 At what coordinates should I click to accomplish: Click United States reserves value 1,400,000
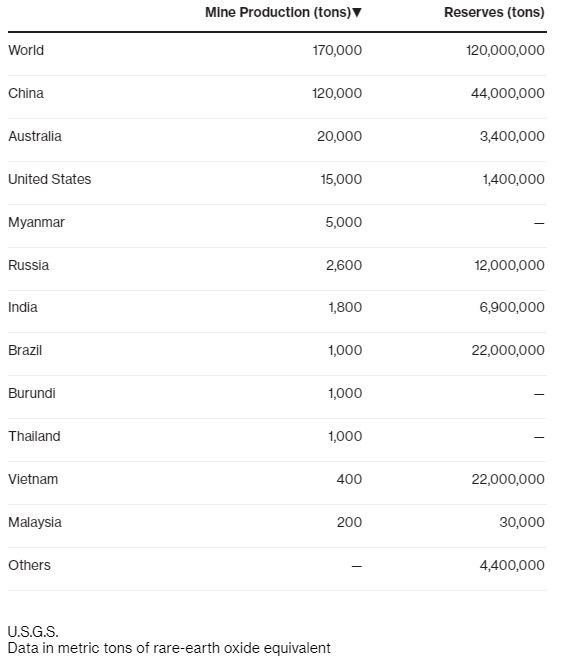(513, 179)
